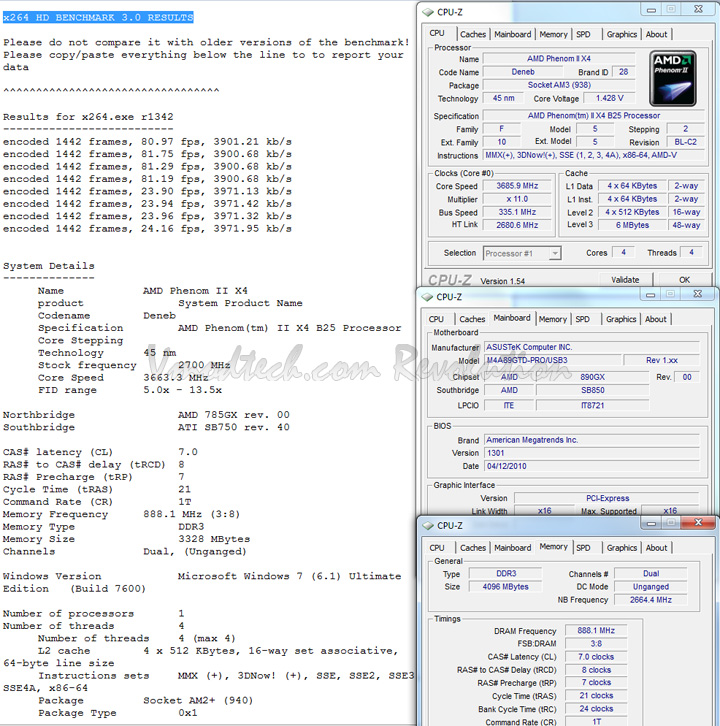Click the ASUSTeK Computer INC. manufacturer field

(x=592, y=347)
